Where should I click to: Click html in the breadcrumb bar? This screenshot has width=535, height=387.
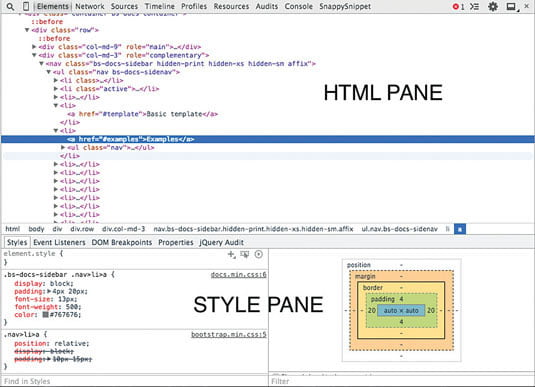point(13,229)
